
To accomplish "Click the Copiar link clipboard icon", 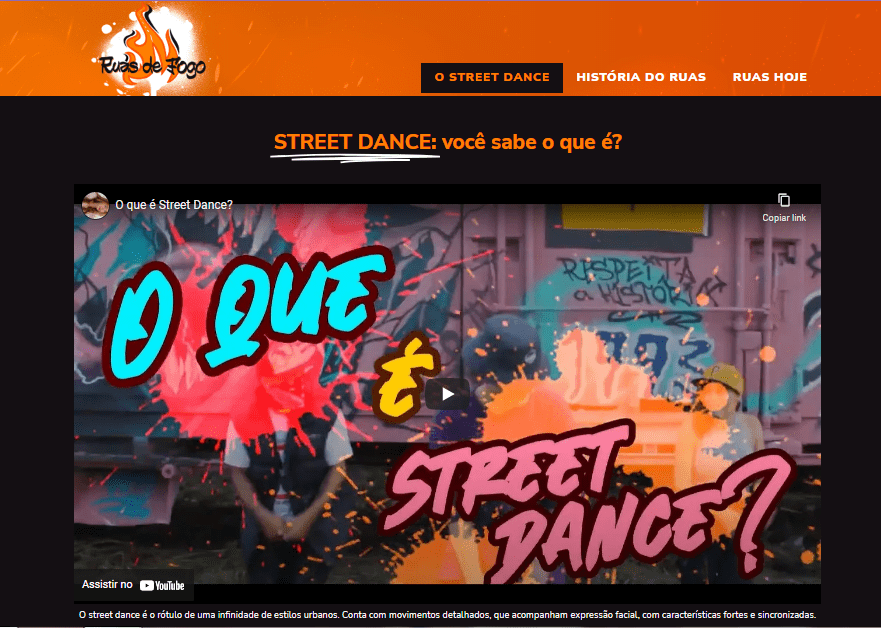I will point(784,200).
